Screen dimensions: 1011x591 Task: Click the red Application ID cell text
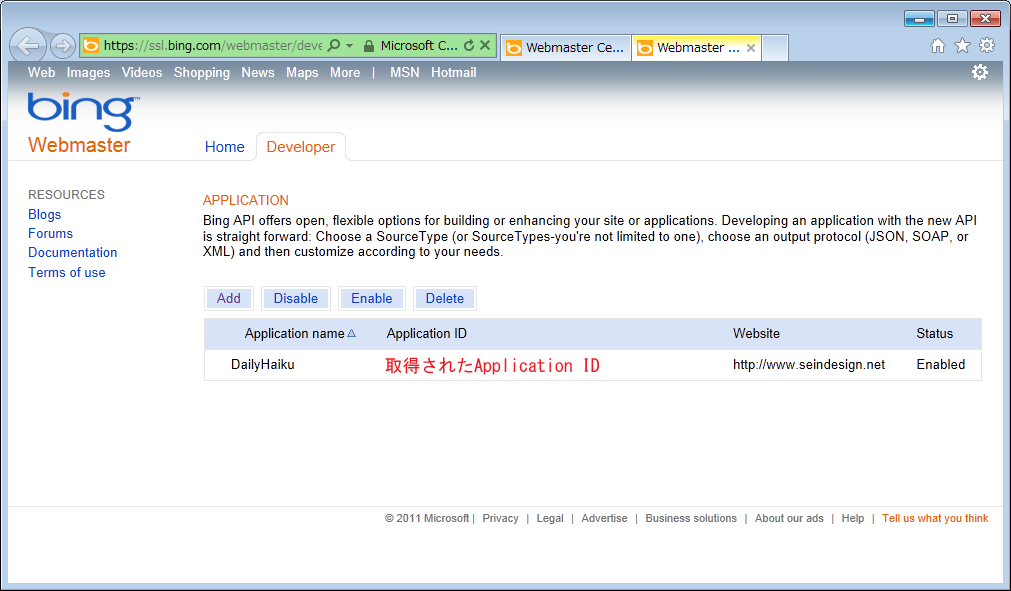click(493, 365)
